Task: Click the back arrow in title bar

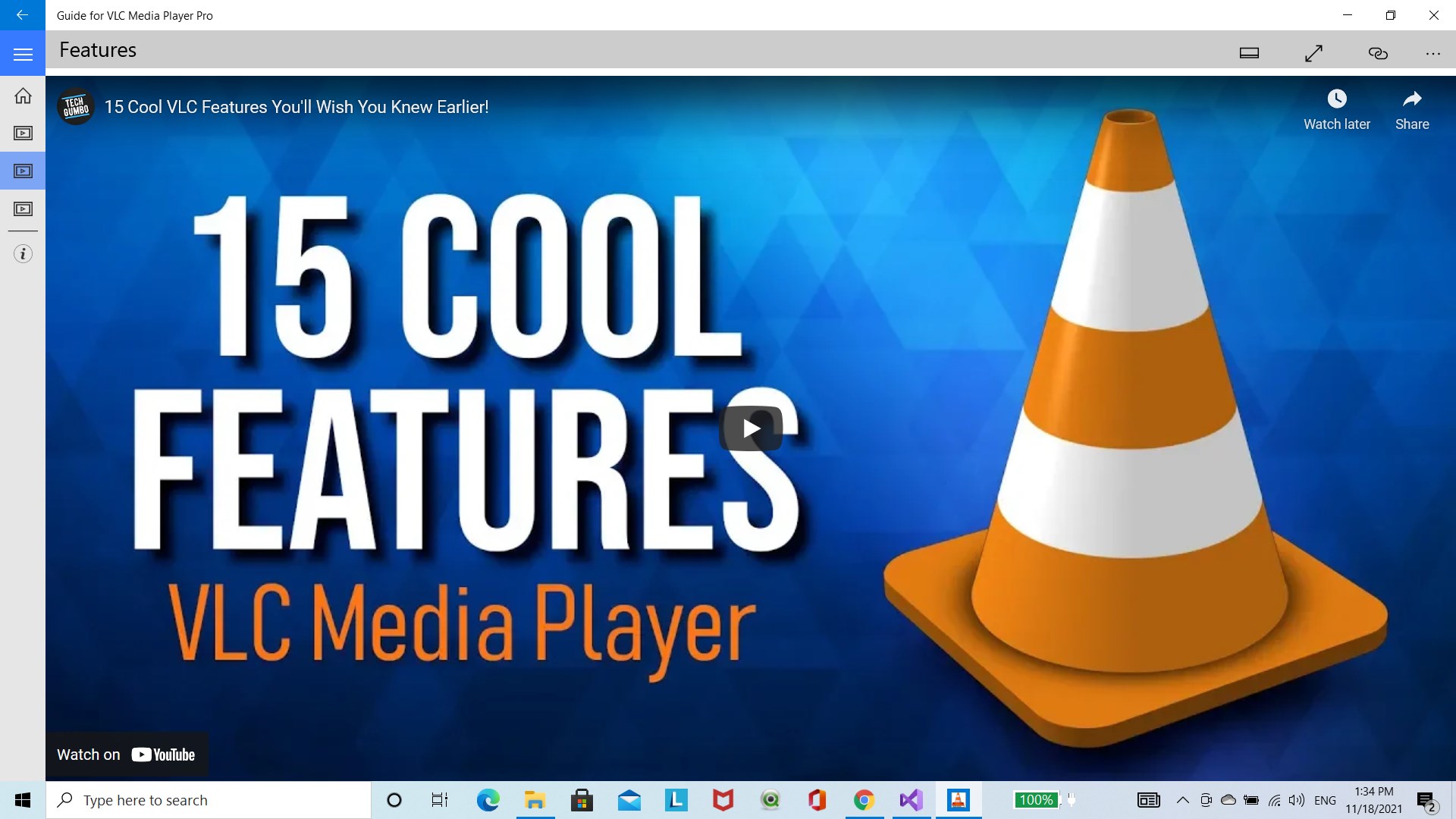Action: point(22,15)
